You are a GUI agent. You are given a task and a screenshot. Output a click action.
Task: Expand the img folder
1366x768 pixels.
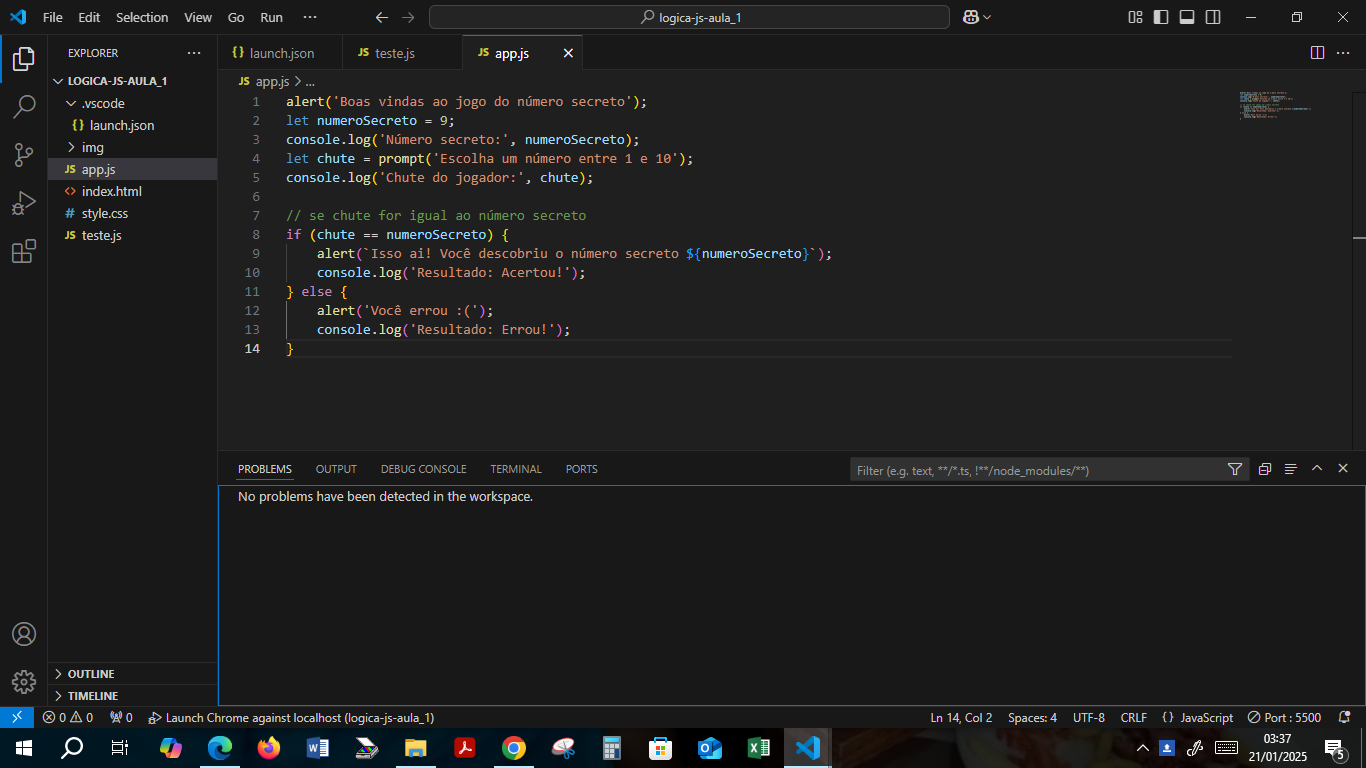point(132,147)
